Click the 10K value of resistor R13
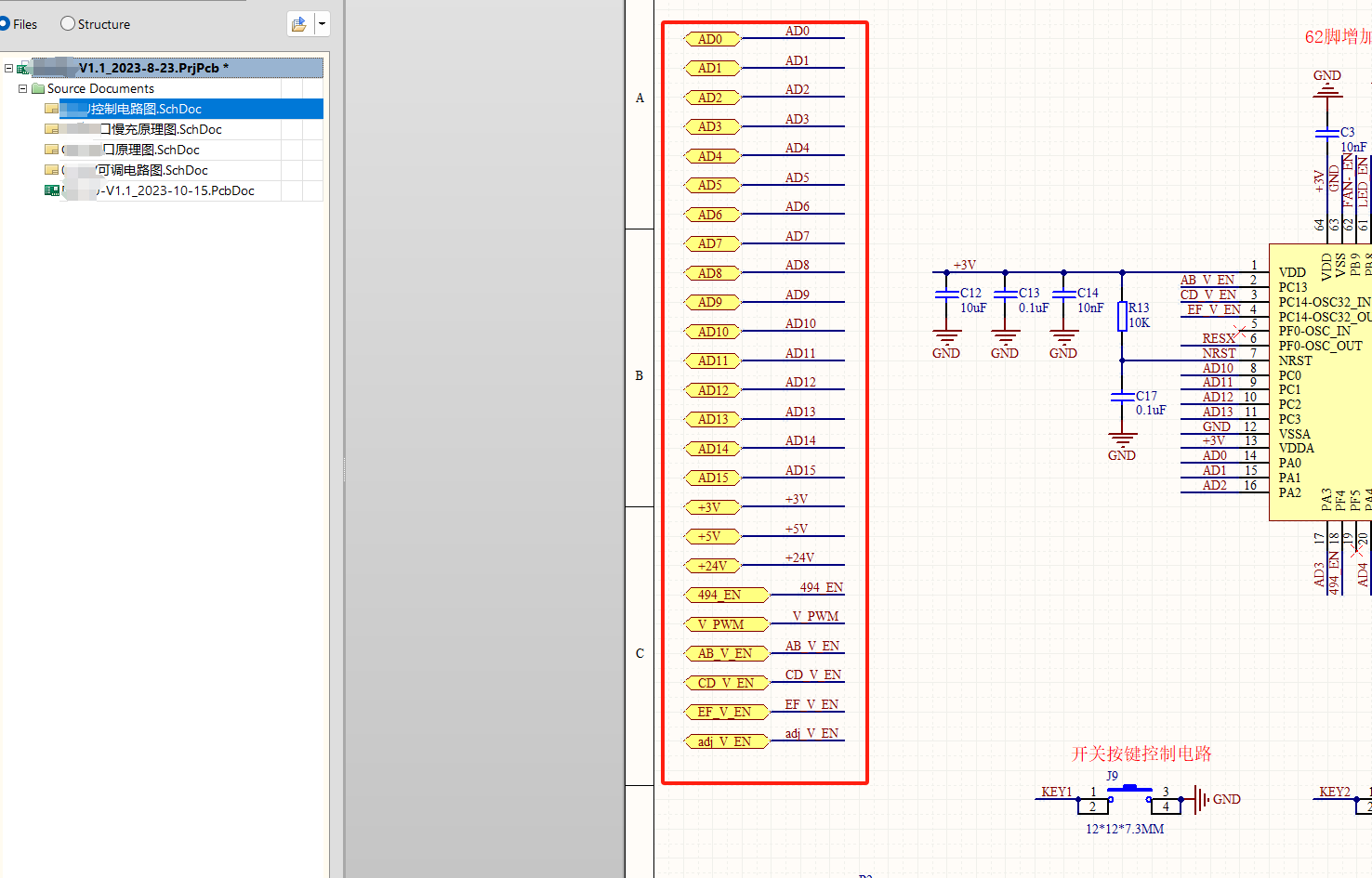Image resolution: width=1372 pixels, height=878 pixels. click(1140, 322)
